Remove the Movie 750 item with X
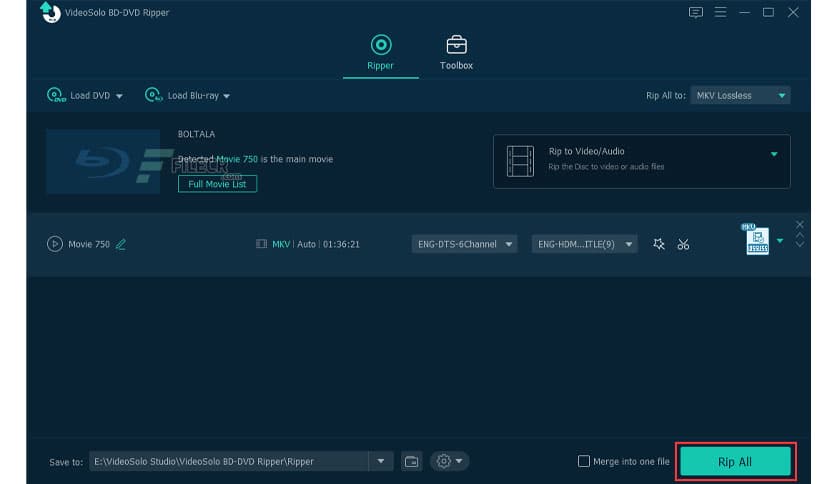This screenshot has height=484, width=836. (x=800, y=224)
